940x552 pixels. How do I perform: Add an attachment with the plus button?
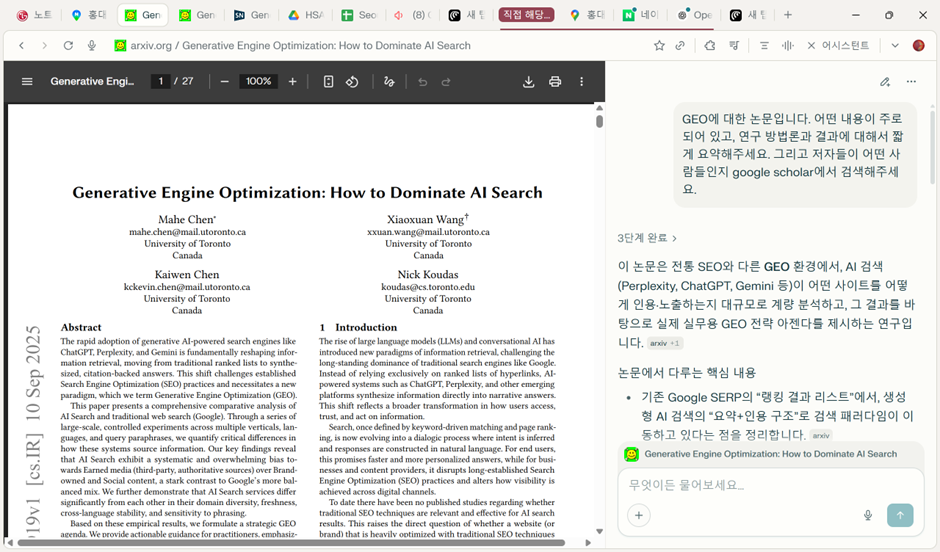[x=638, y=515]
